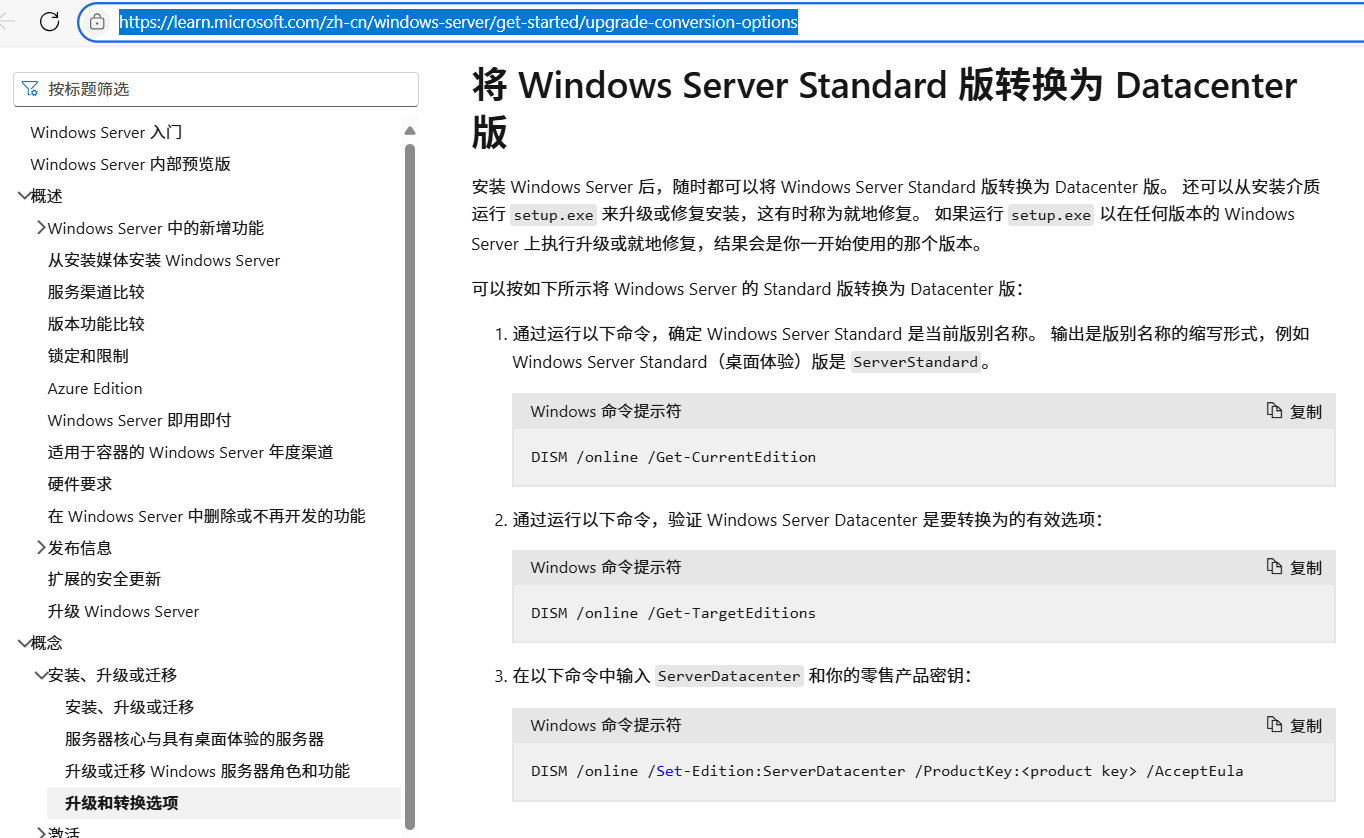Collapse the 安装、升级或迁移 group

click(41, 675)
